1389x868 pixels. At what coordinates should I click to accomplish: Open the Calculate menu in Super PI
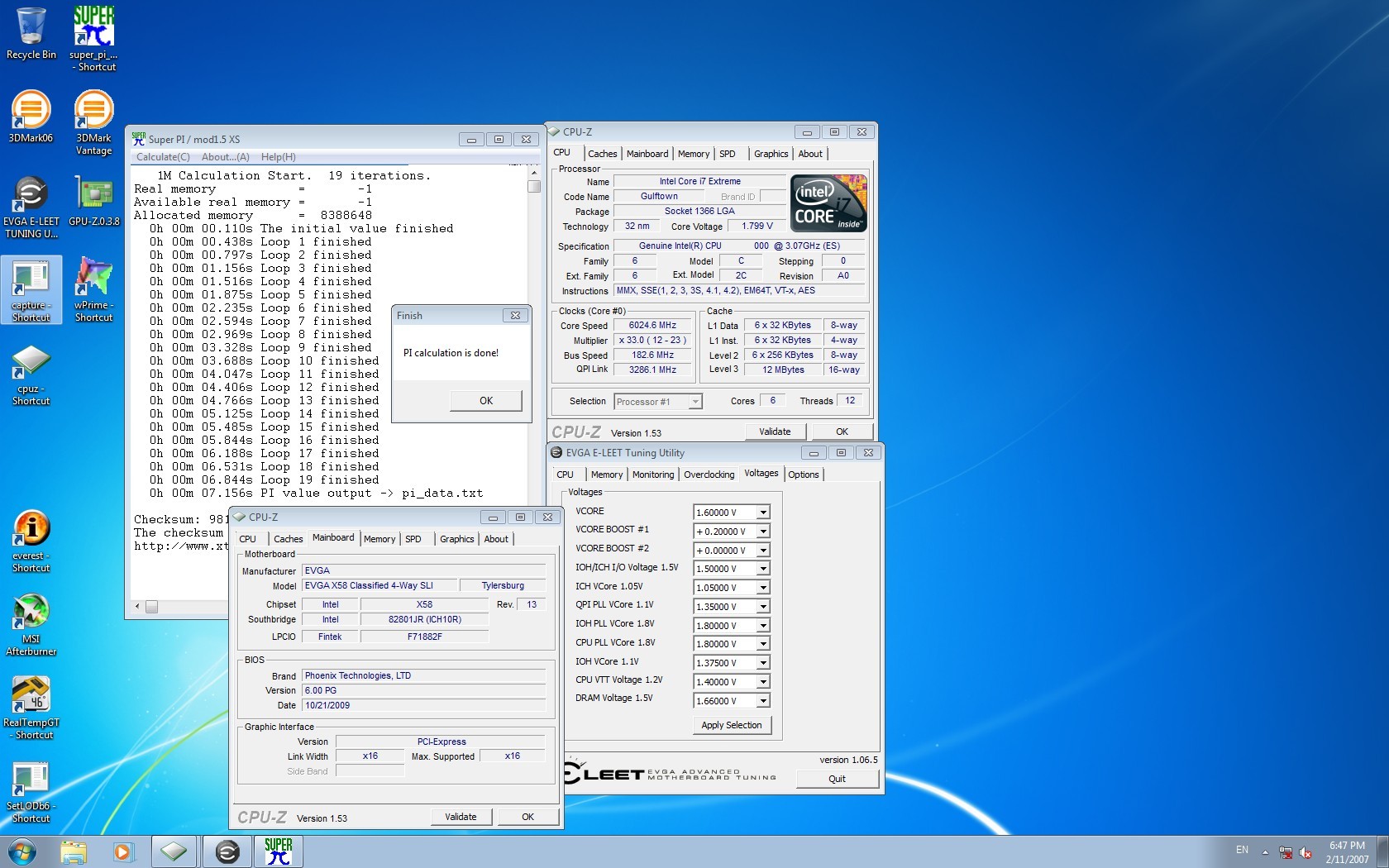[163, 157]
